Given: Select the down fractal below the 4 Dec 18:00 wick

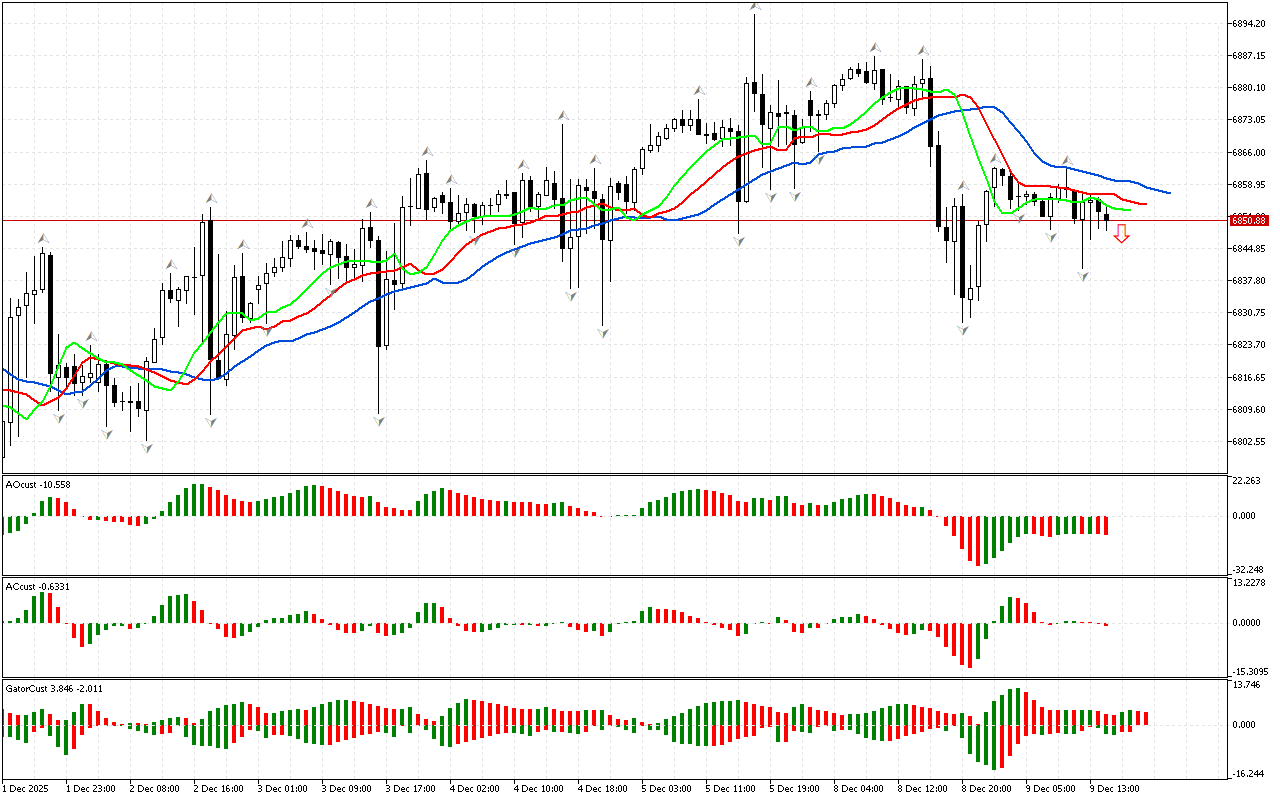Looking at the screenshot, I should (x=604, y=332).
